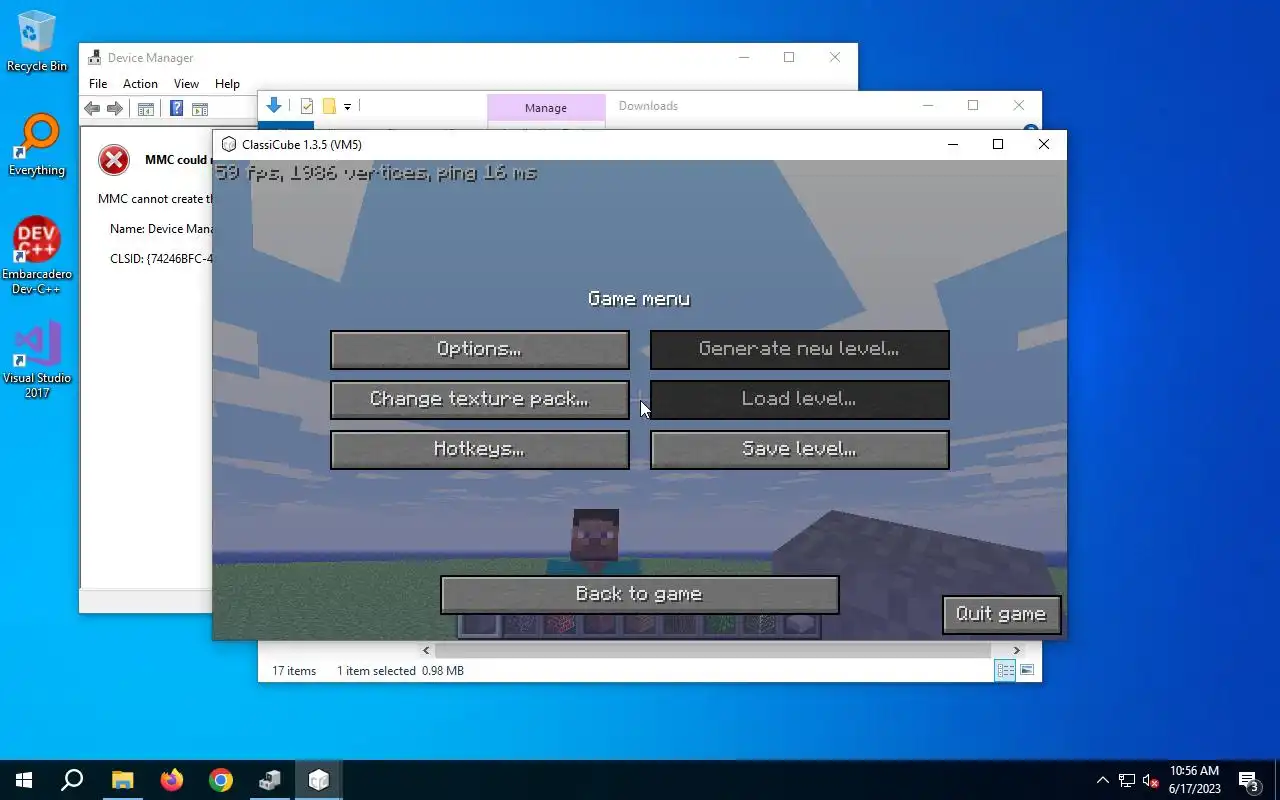Open the Help menu in Device Manager
The width and height of the screenshot is (1280, 800).
227,84
